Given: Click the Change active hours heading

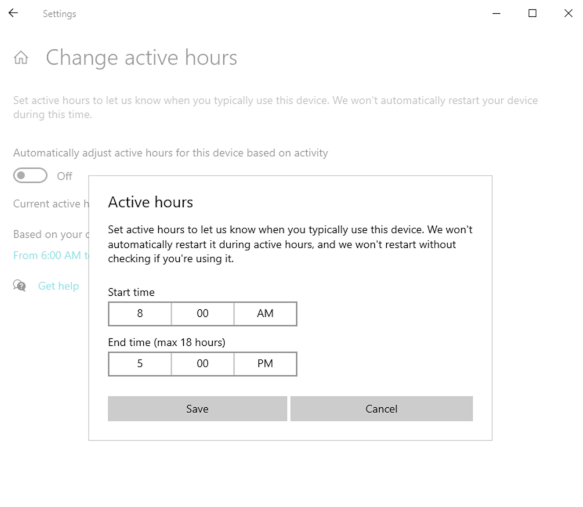Looking at the screenshot, I should (x=141, y=58).
